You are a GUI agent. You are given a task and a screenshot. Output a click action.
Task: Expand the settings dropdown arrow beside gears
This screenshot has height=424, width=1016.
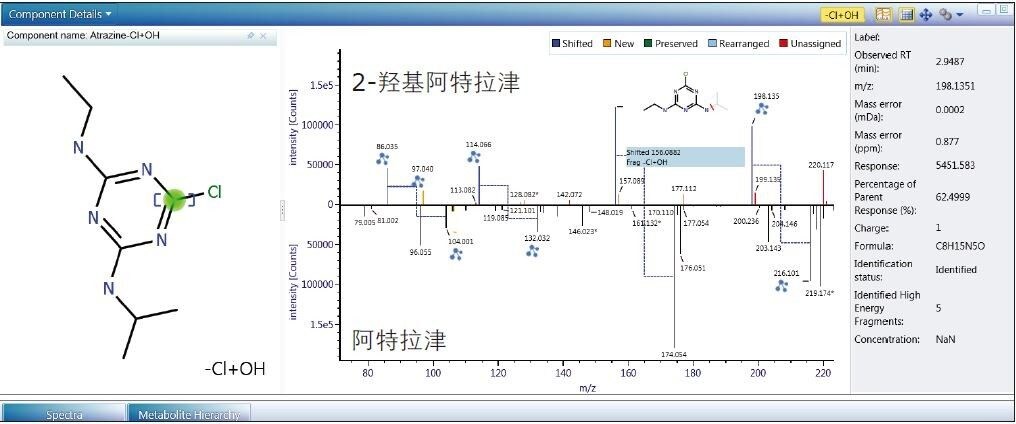[960, 15]
